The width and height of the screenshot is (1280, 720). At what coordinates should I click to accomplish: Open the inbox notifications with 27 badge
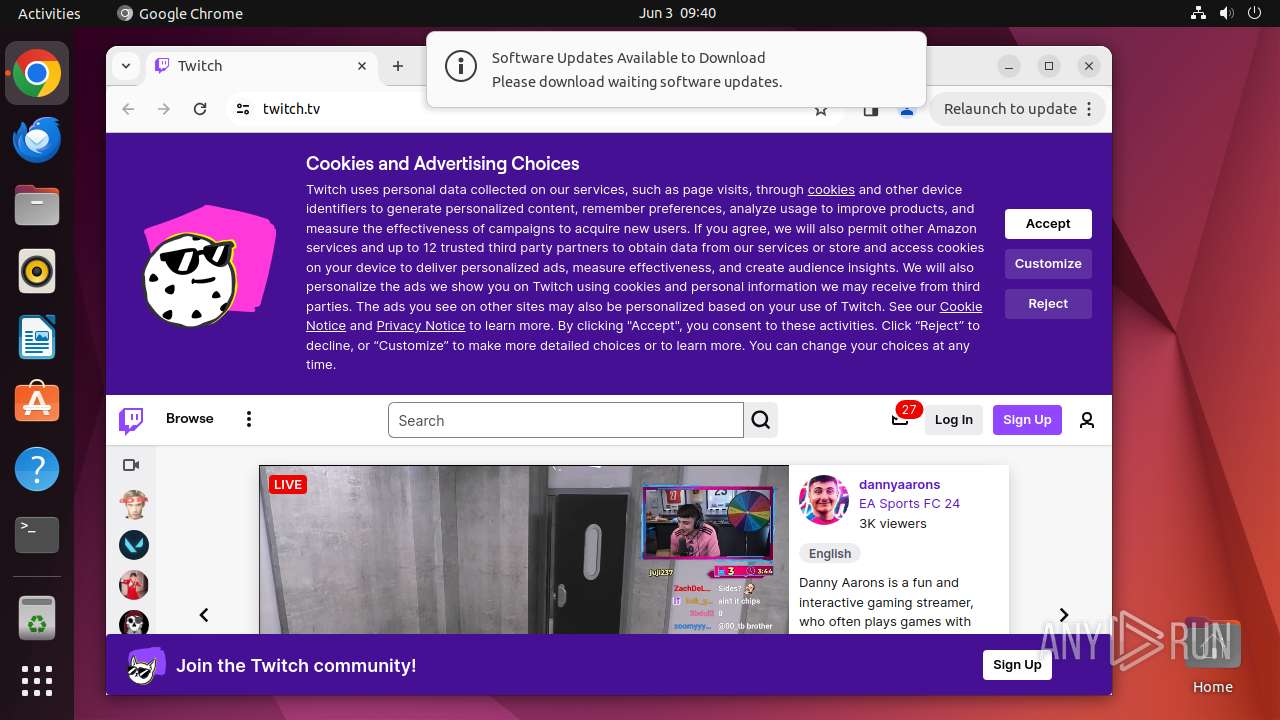click(x=901, y=419)
